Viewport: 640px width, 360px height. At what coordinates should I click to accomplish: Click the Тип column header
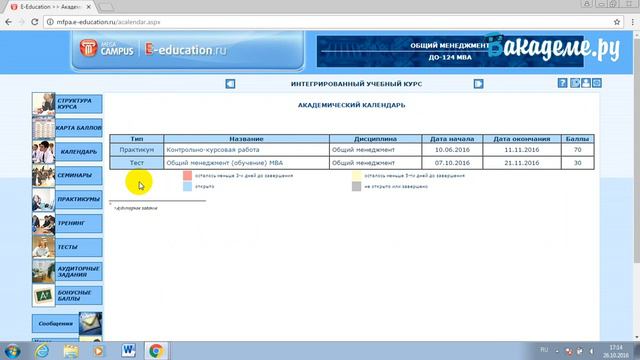pos(137,139)
